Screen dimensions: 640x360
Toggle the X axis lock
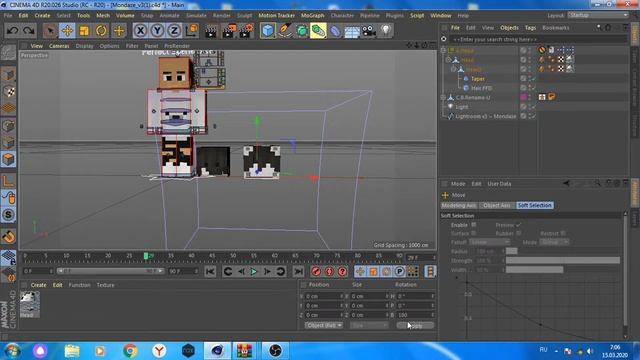tap(140, 31)
